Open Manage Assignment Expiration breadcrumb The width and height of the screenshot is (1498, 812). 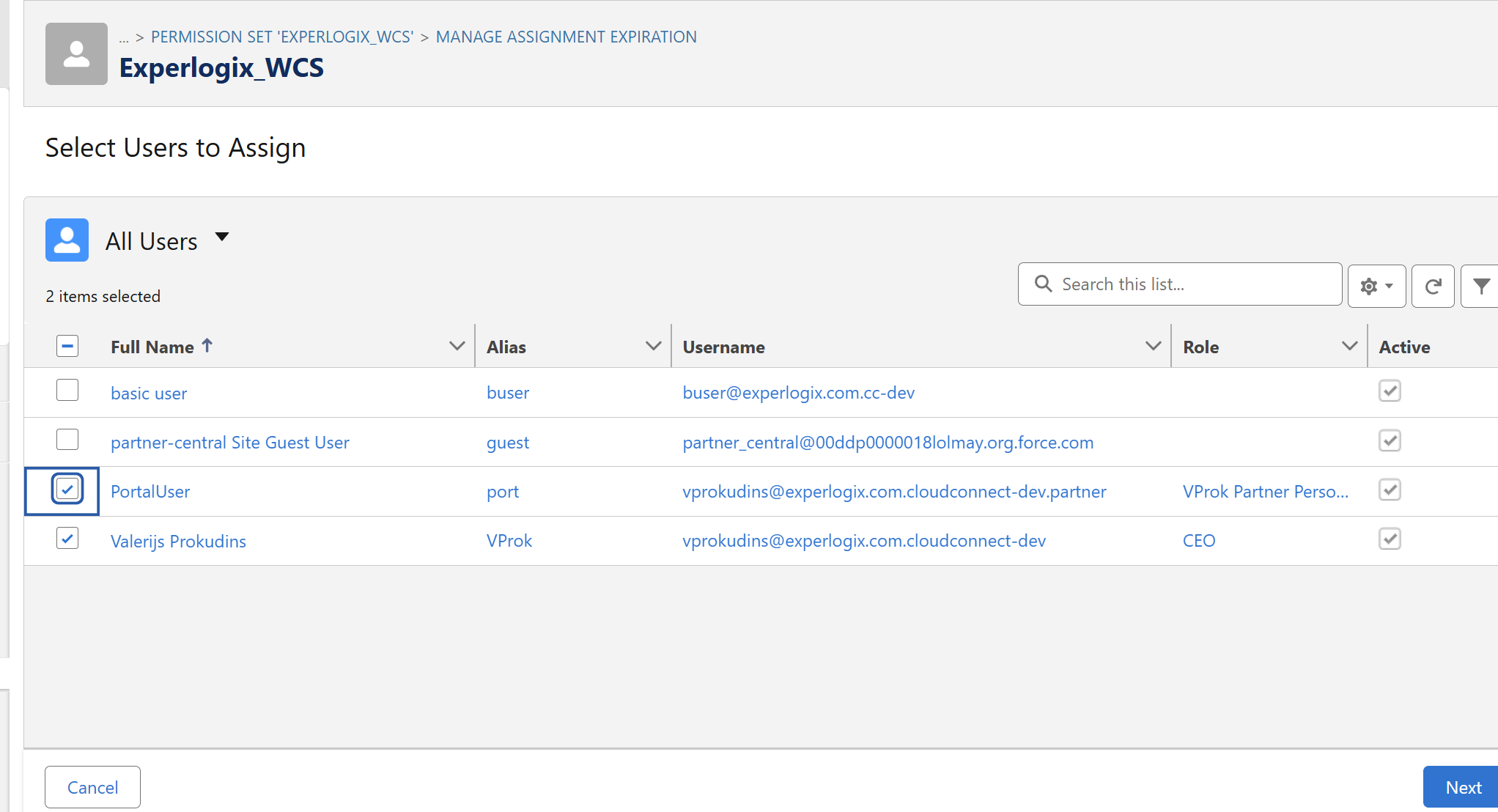coord(567,37)
